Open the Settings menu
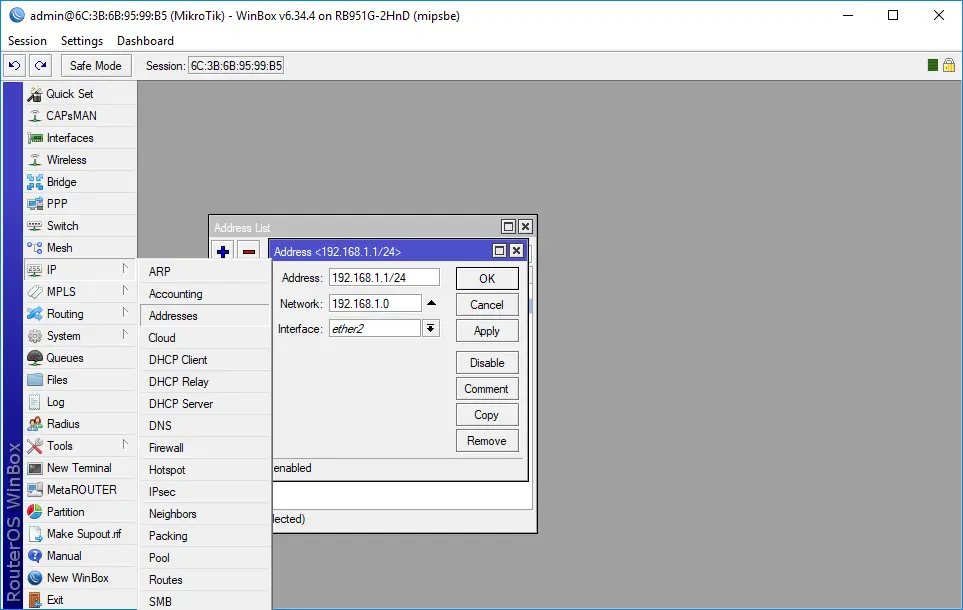Screen dimensions: 963x610 [x=82, y=41]
